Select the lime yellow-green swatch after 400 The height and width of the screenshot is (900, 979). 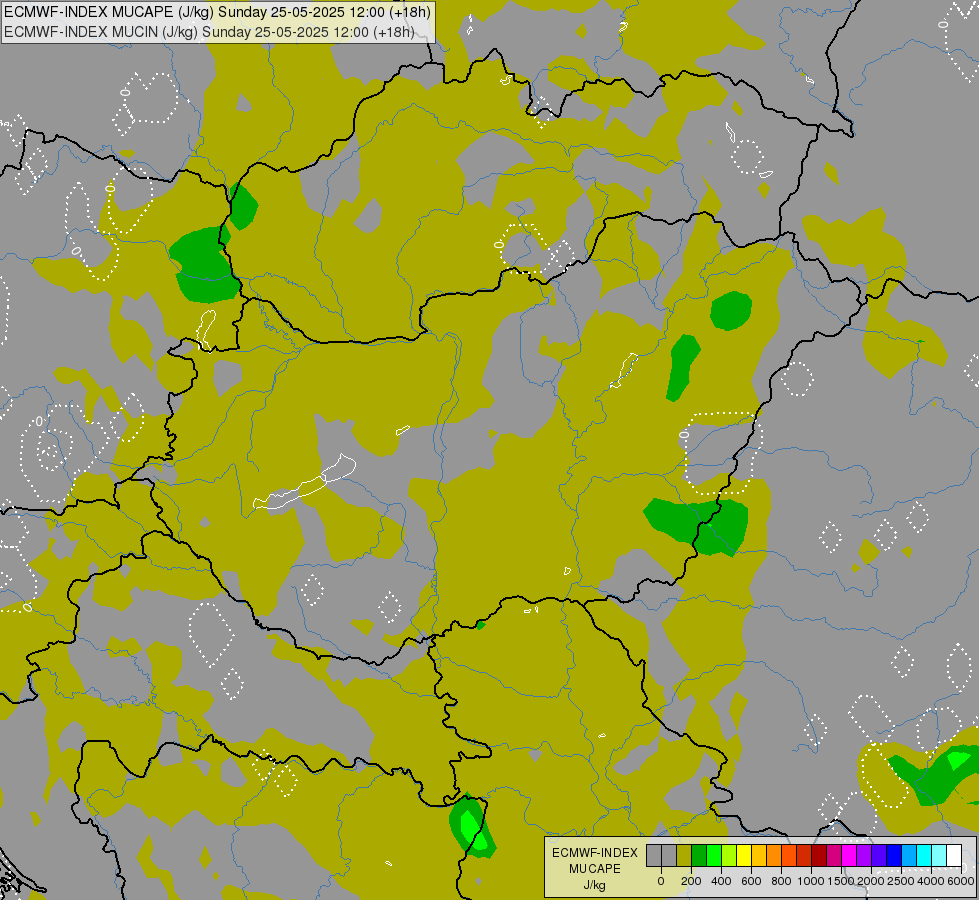(729, 856)
